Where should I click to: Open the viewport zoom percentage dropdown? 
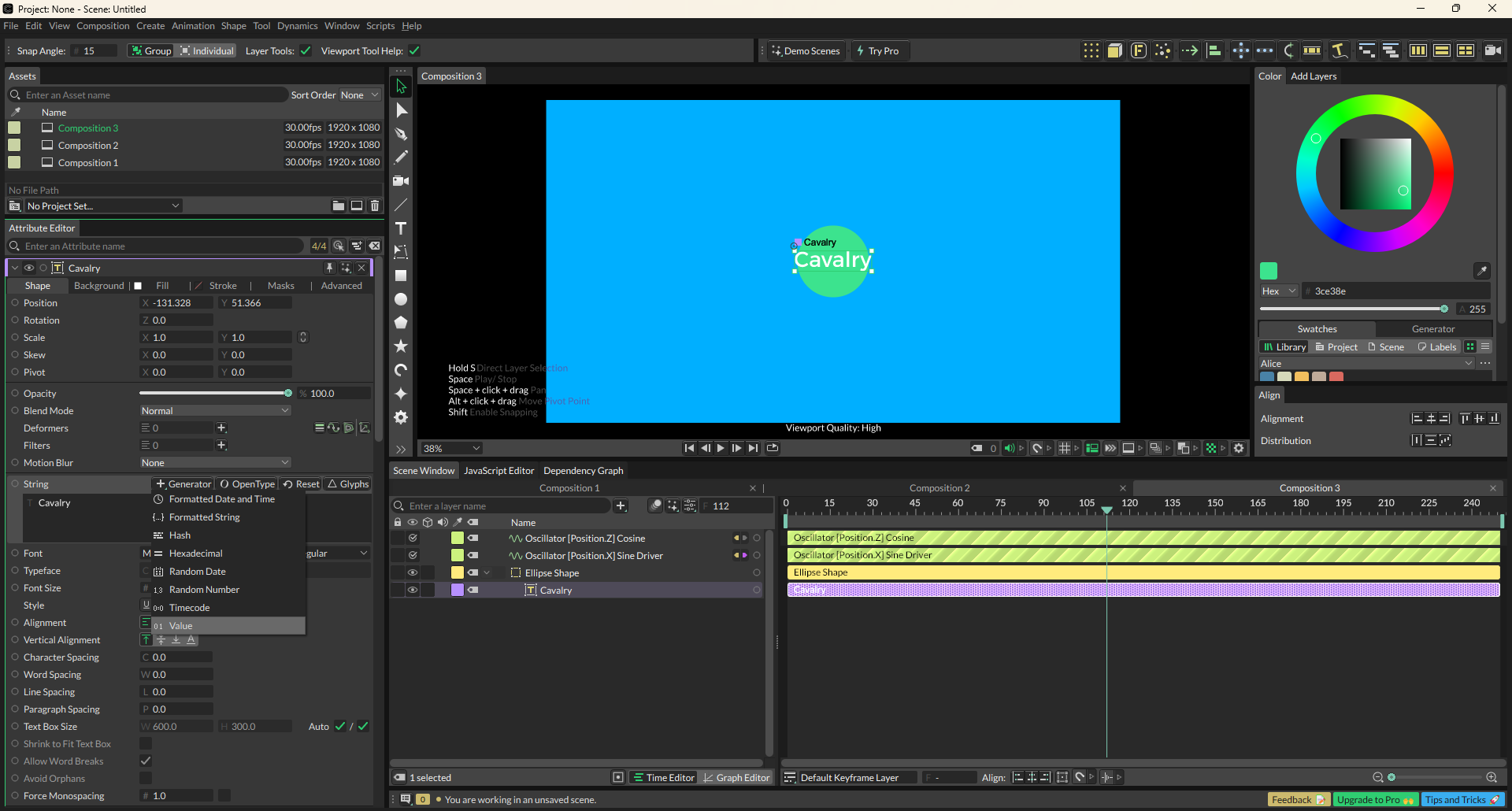point(451,449)
